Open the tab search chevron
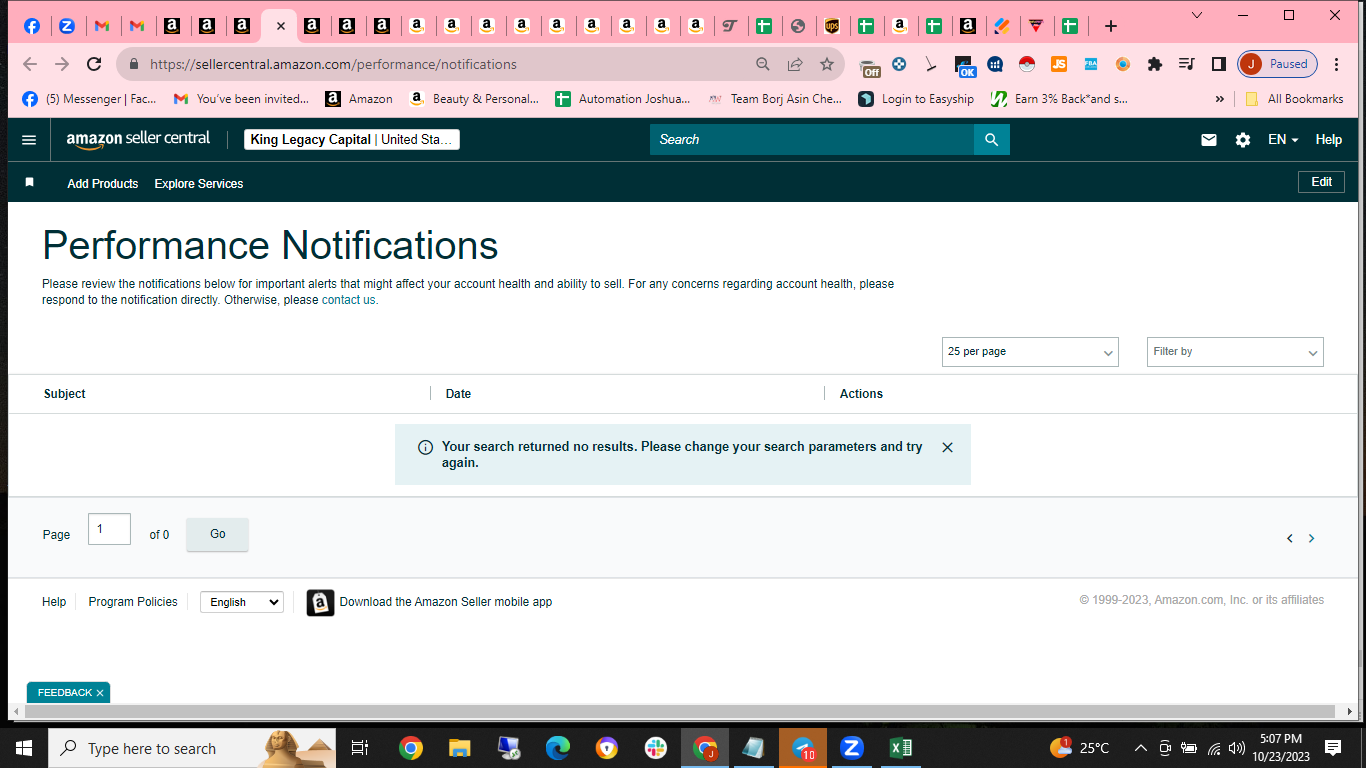This screenshot has width=1366, height=768. coord(1198,15)
